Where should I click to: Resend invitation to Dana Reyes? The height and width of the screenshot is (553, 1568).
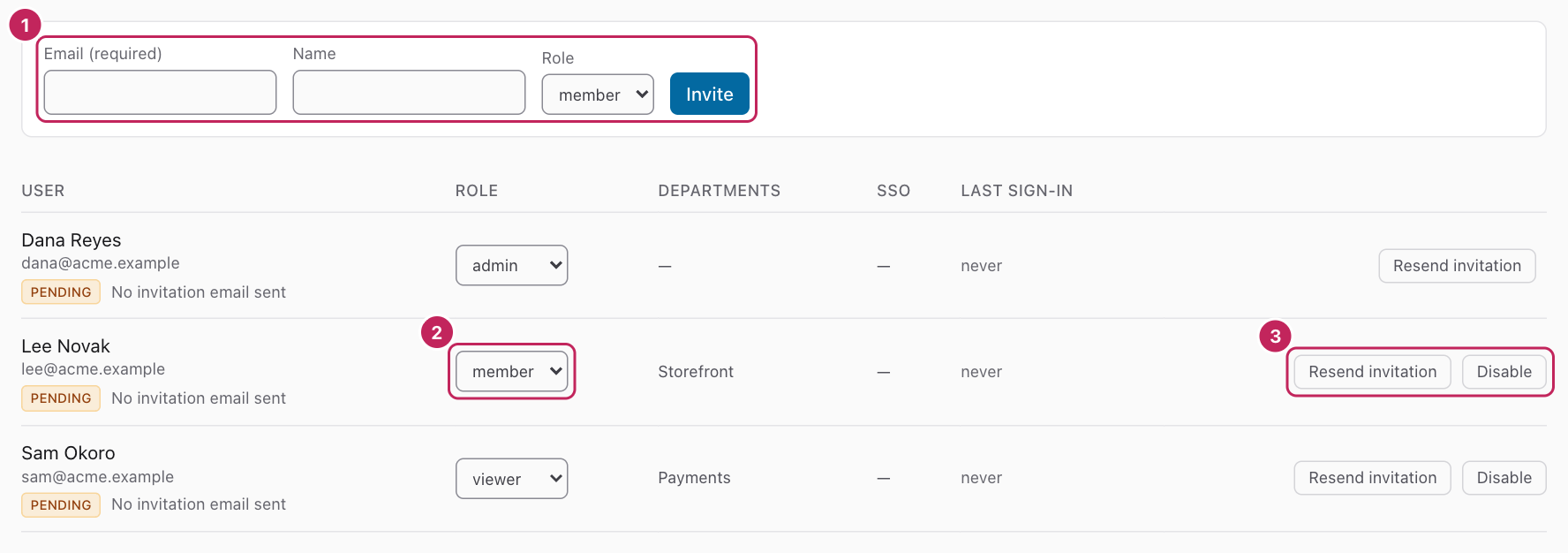click(x=1457, y=266)
